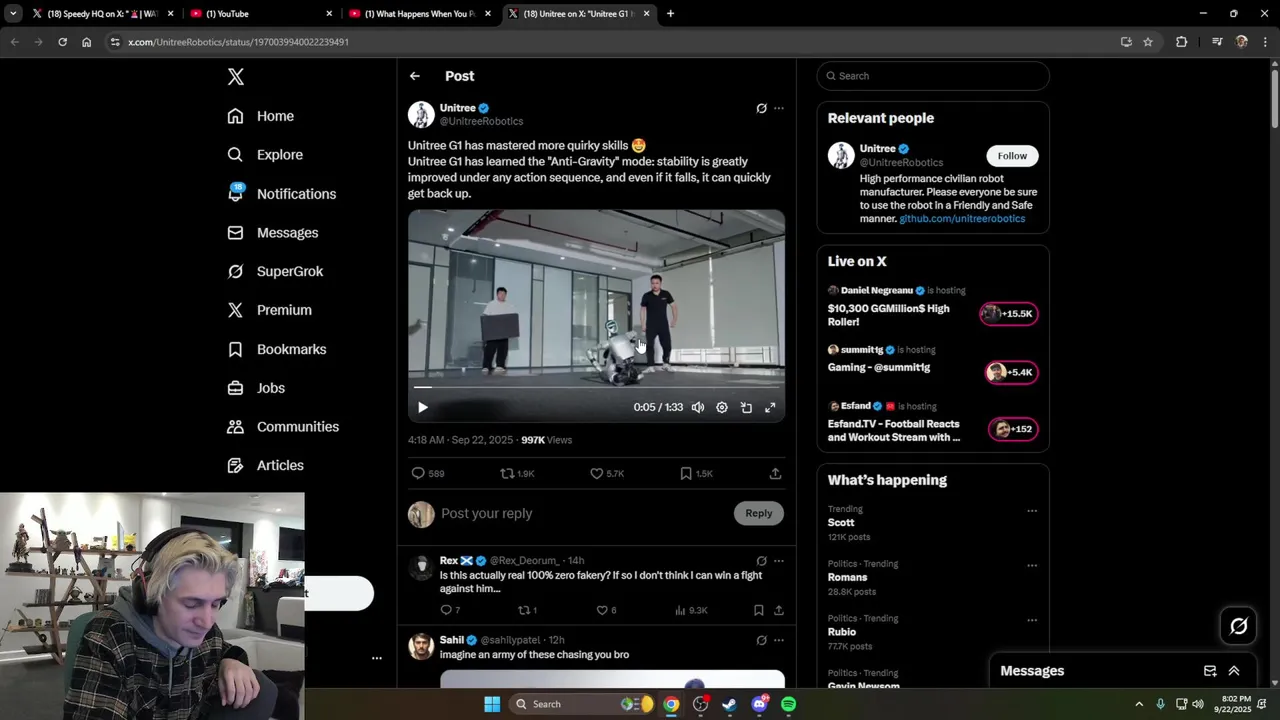Screen dimensions: 1280x720
Task: Click the browser tab search dropdown
Action: click(x=13, y=14)
